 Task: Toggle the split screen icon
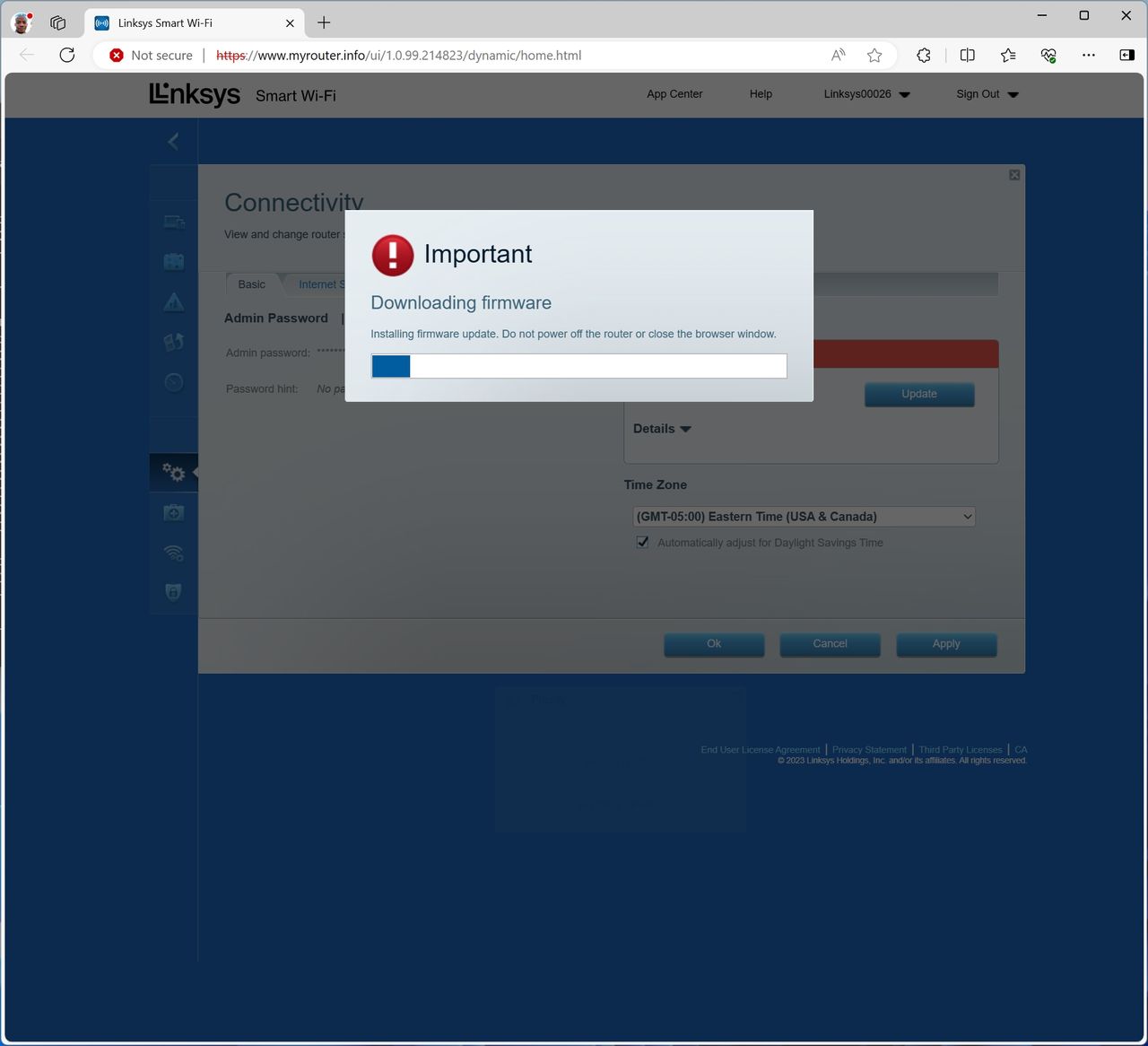967,55
